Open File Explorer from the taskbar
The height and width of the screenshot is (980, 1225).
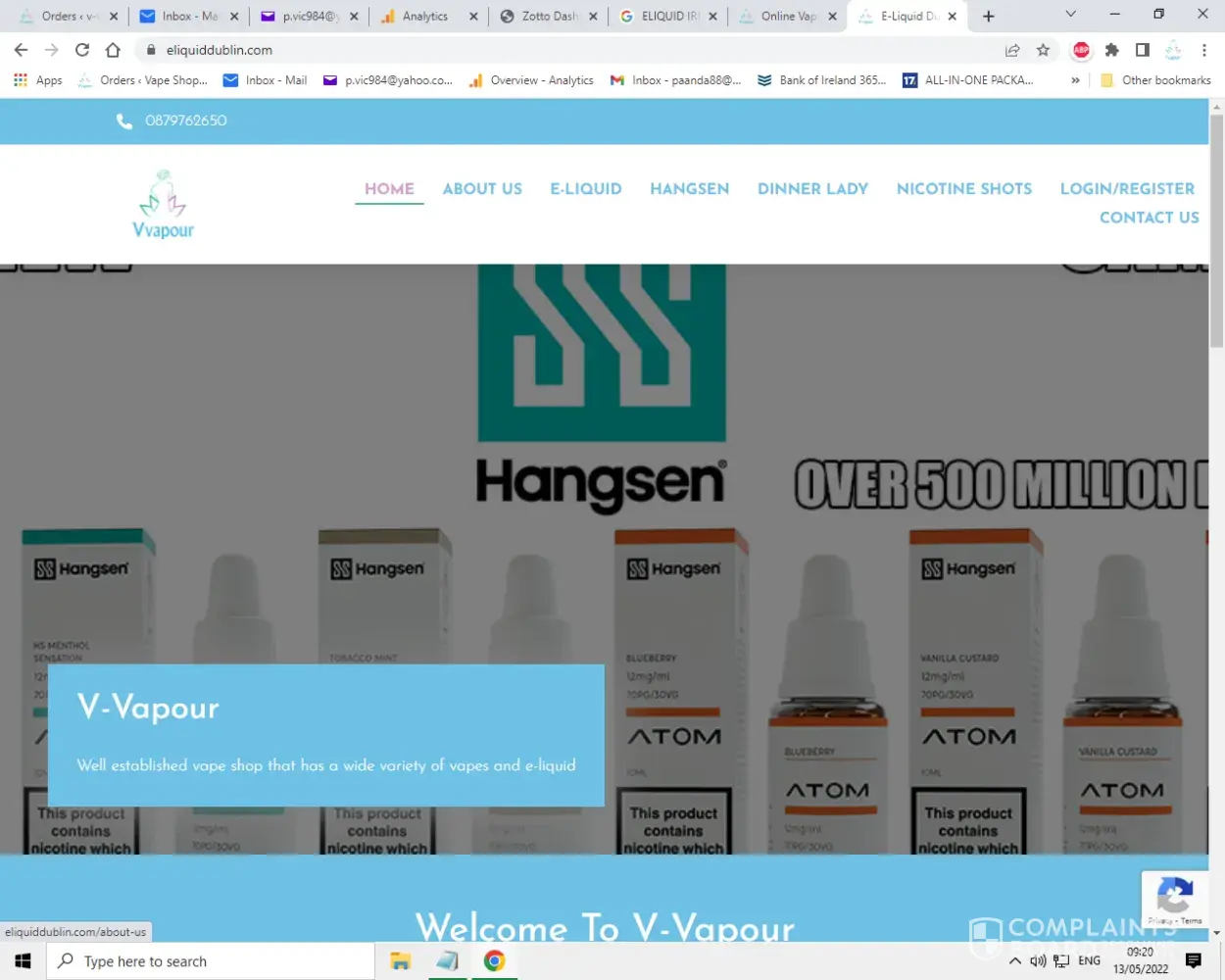click(400, 961)
